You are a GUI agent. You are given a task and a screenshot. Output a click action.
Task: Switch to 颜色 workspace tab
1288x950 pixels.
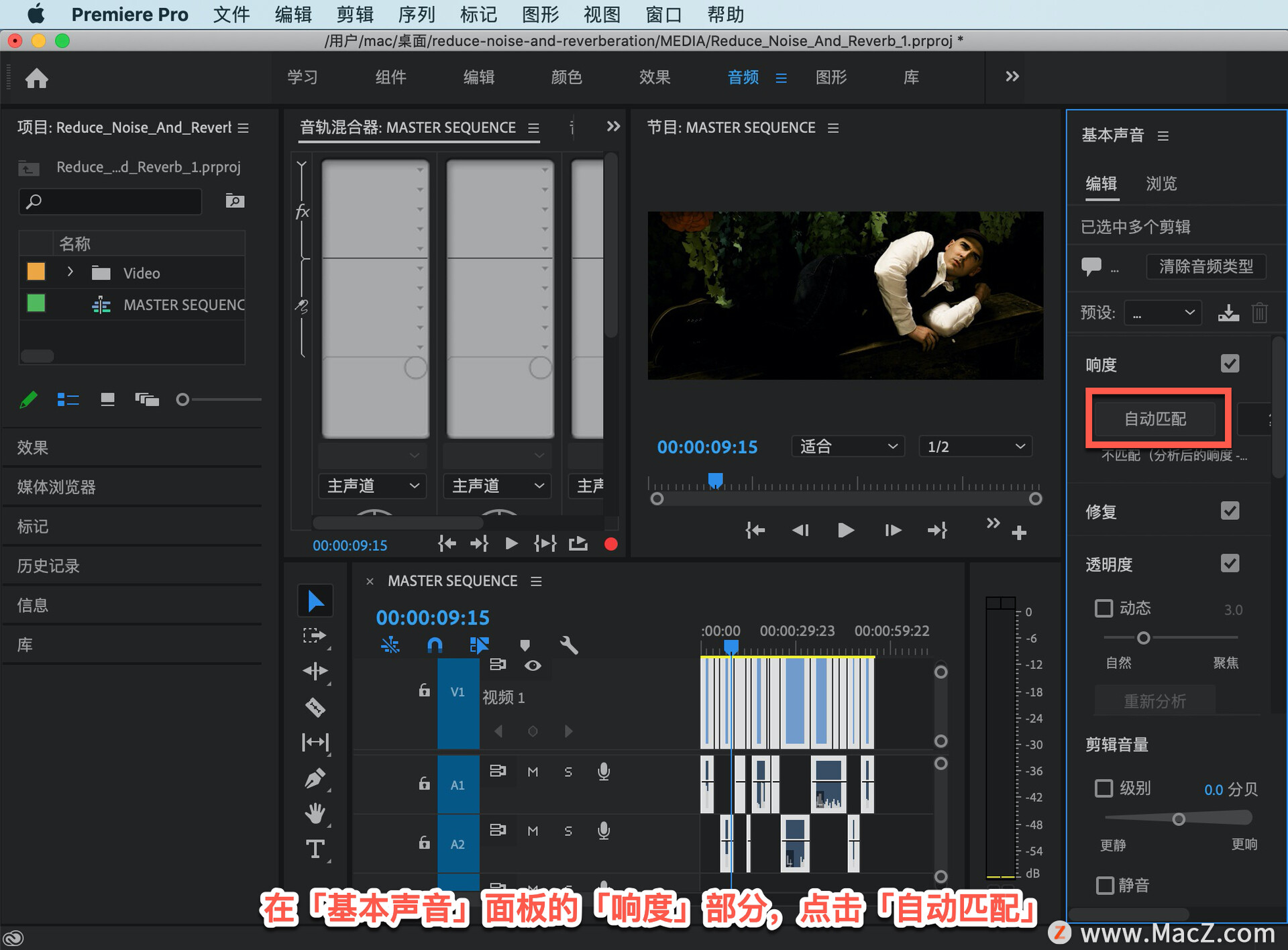[x=567, y=77]
